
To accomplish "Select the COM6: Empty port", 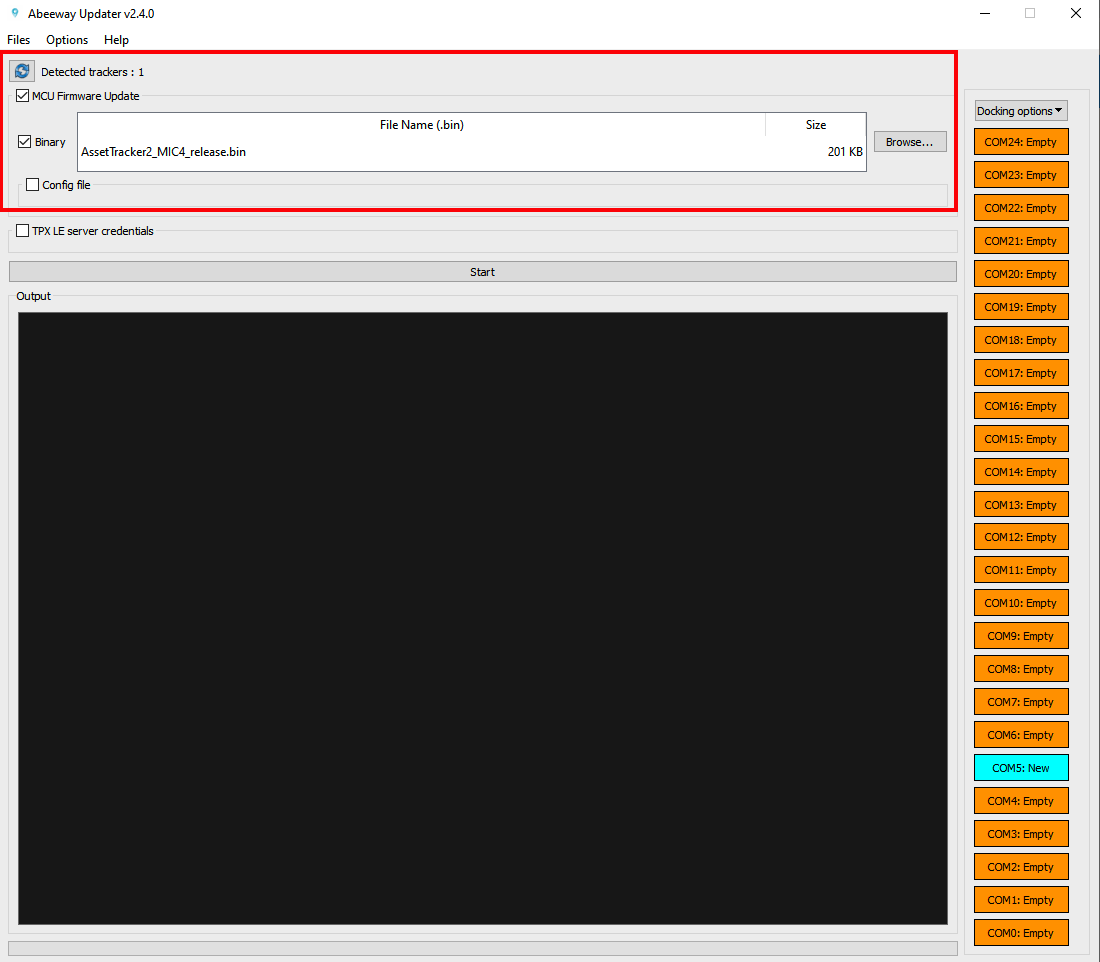I will [1021, 735].
